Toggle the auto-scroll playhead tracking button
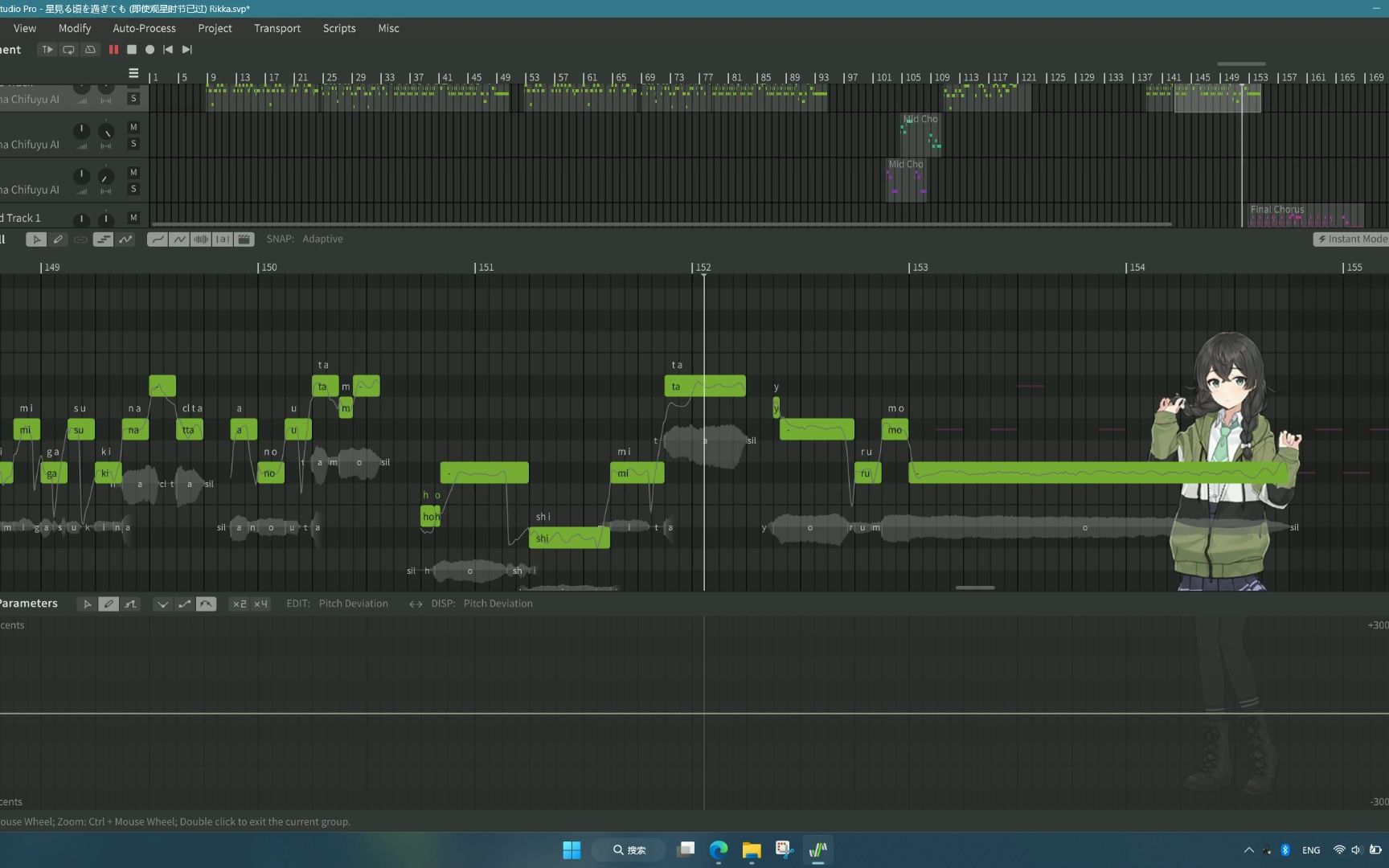This screenshot has width=1389, height=868. [x=47, y=50]
